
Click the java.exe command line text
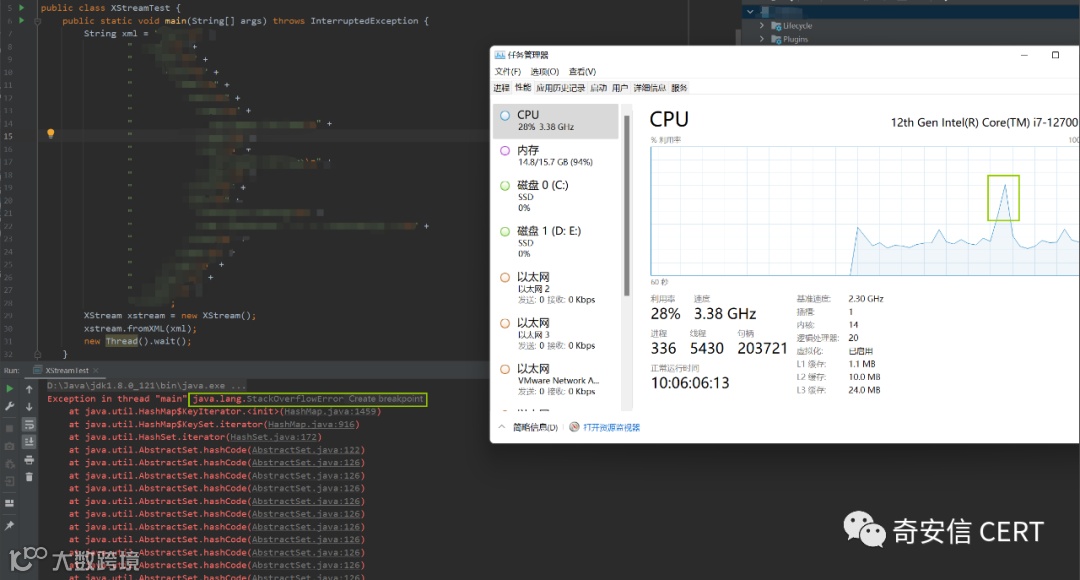[146, 386]
